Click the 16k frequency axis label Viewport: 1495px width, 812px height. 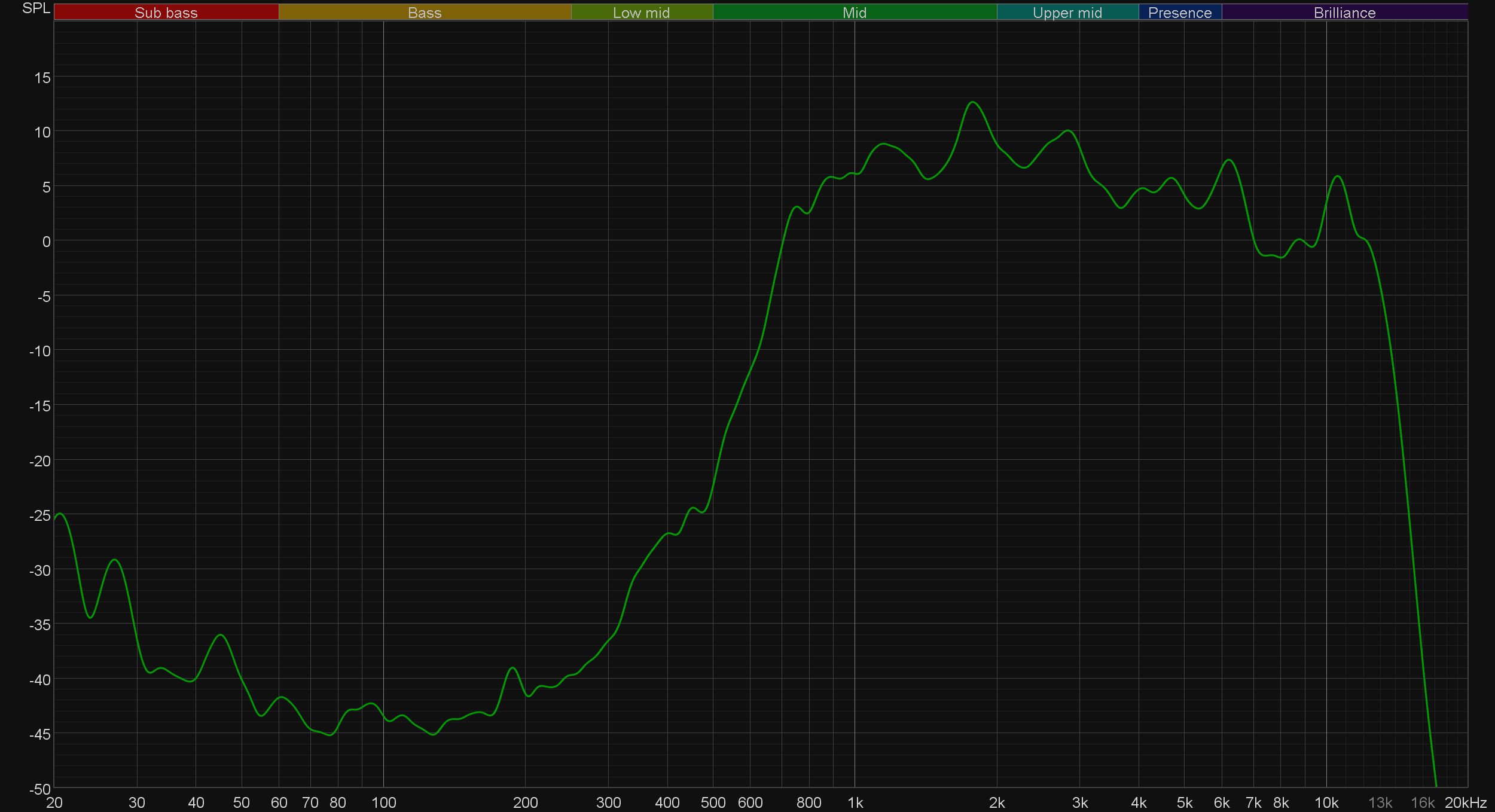click(1423, 802)
